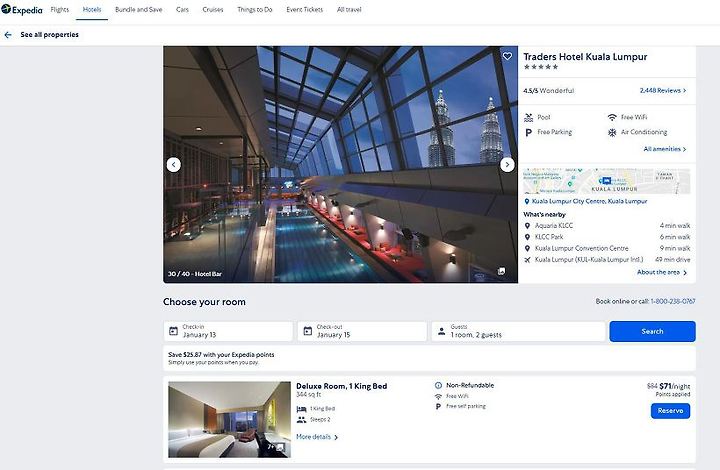Click the Convention Centre pin icon

(527, 248)
